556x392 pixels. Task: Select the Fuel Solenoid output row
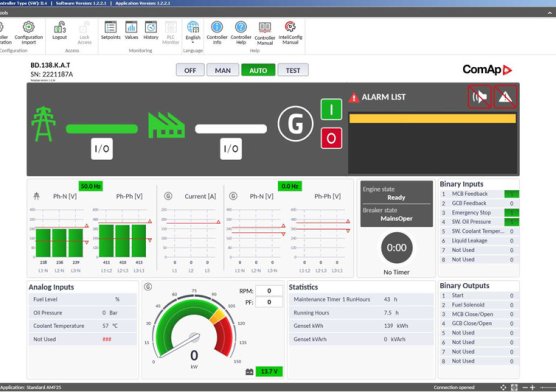(479, 305)
